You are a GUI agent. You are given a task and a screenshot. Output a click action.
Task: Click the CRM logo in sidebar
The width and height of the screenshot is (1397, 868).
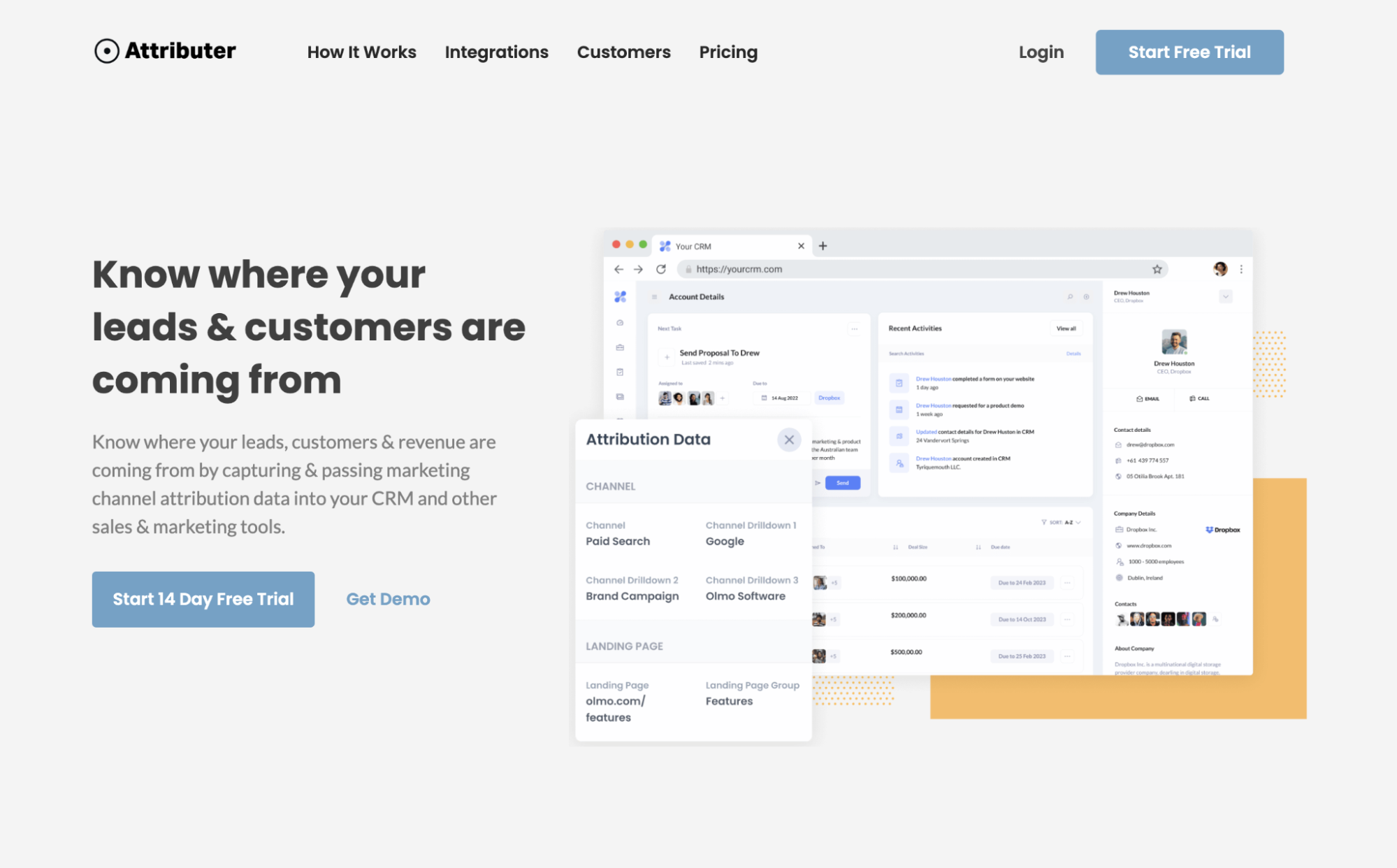tap(620, 296)
